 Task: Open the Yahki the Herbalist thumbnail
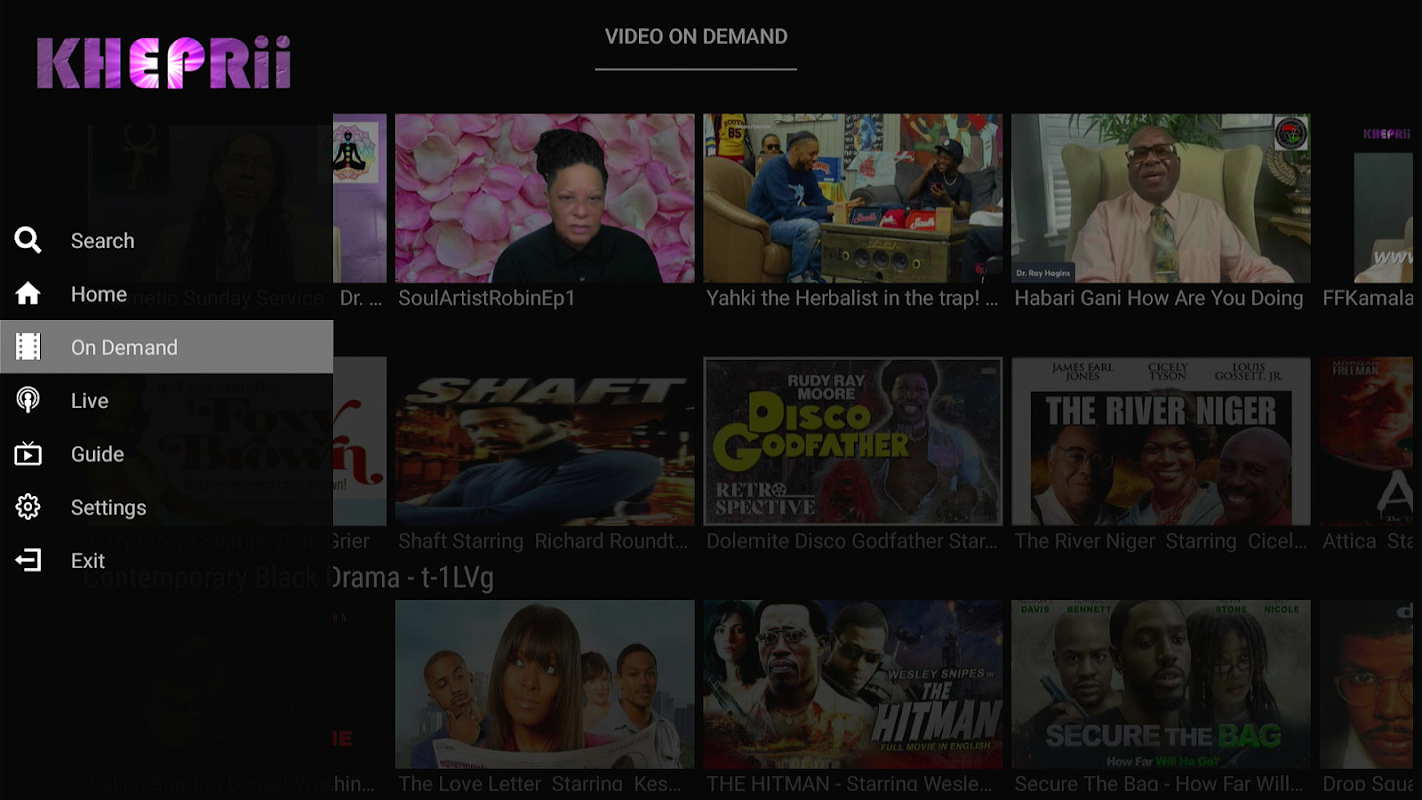click(853, 198)
